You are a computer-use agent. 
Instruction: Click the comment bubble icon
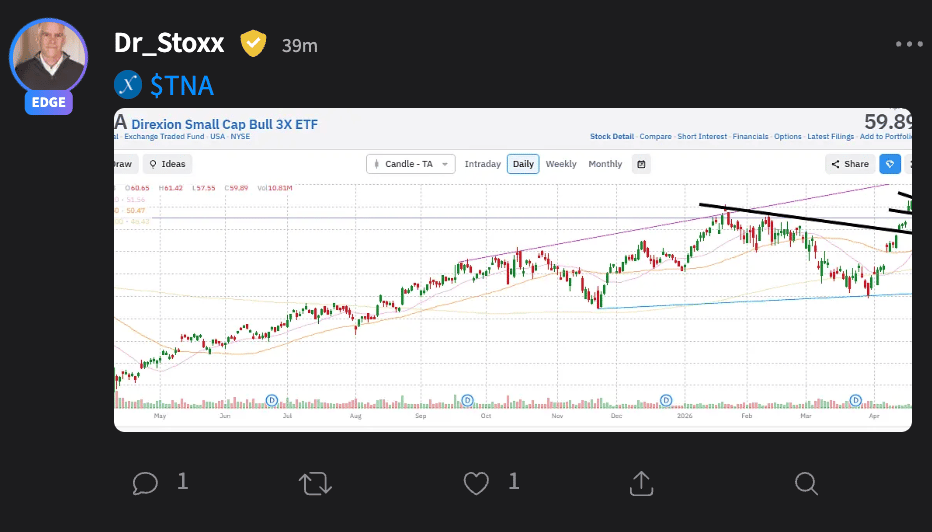pos(145,483)
